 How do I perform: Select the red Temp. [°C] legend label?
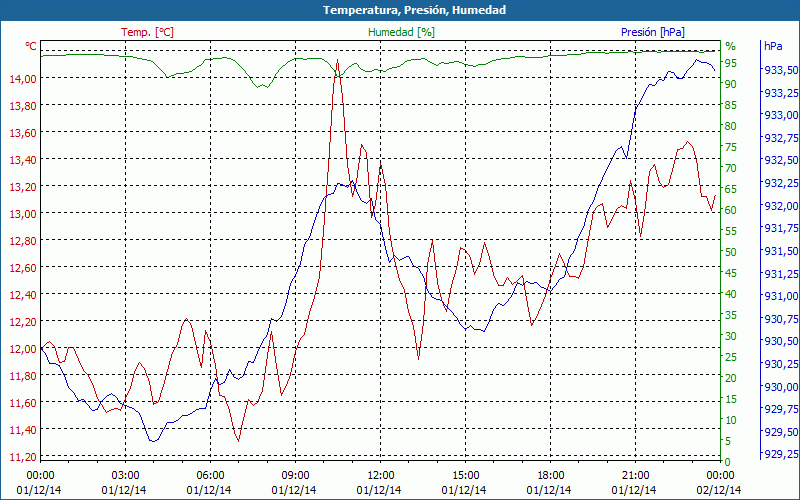pos(147,32)
